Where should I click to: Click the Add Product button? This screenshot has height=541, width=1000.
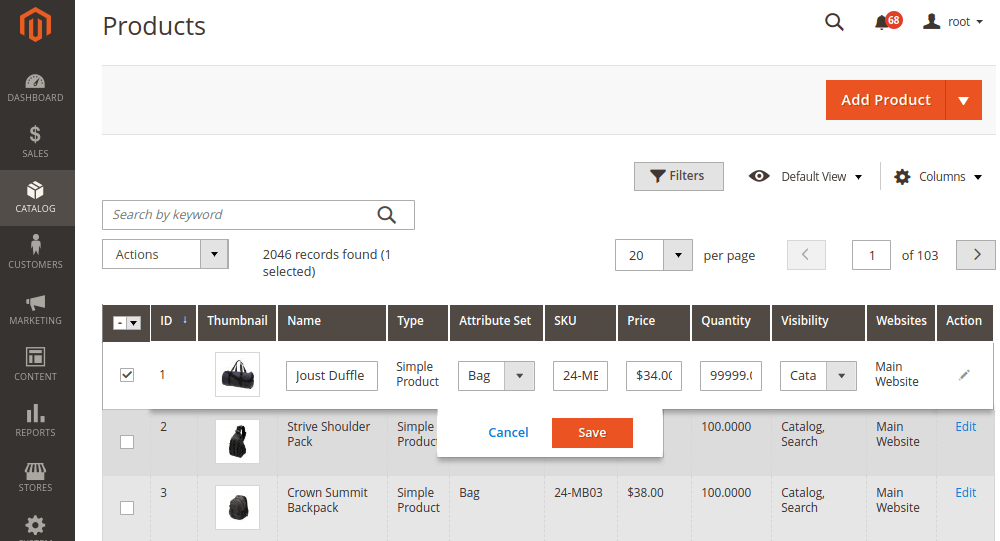pyautogui.click(x=885, y=100)
